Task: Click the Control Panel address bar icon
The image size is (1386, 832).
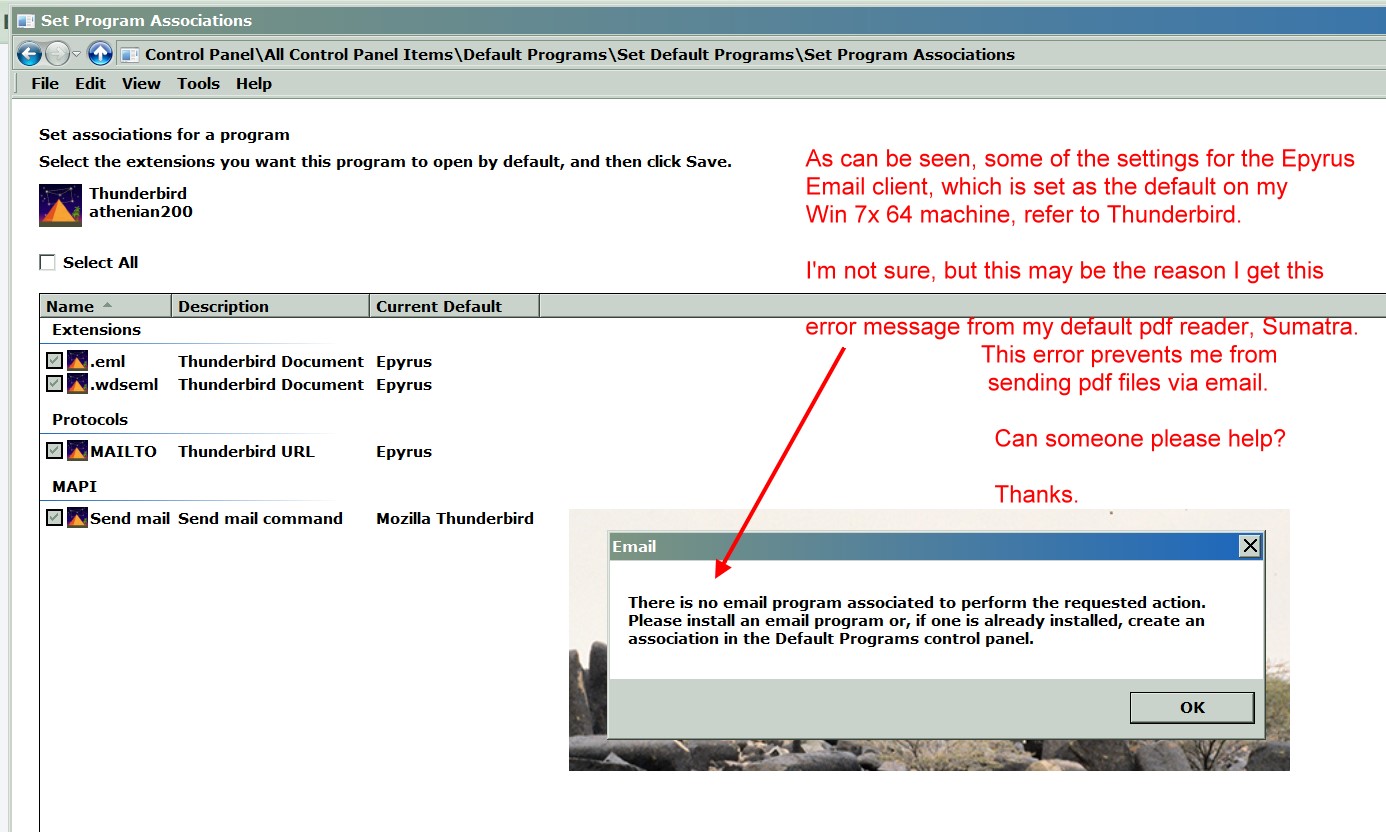Action: coord(130,55)
